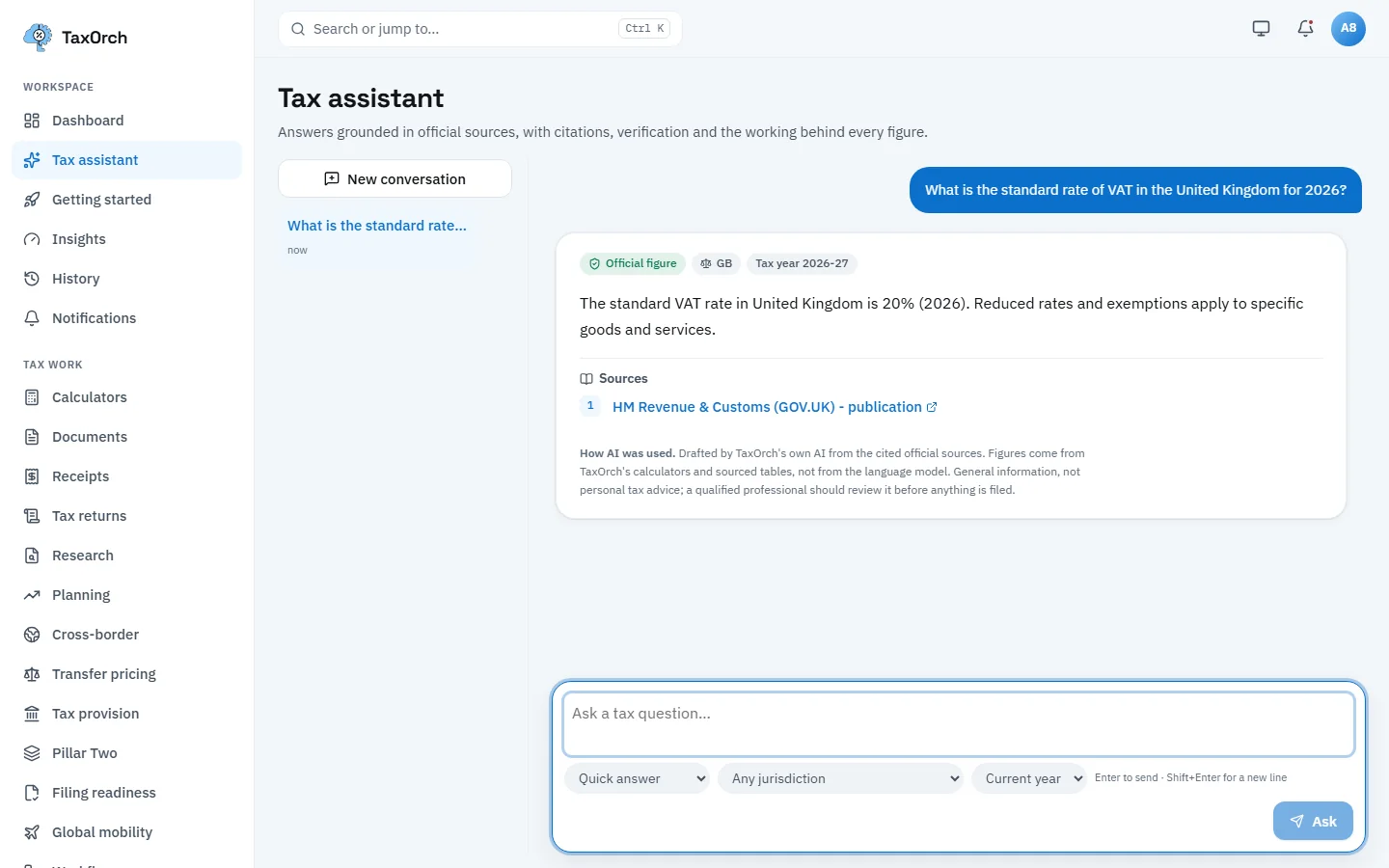Click the source number 1 badge
This screenshot has height=868, width=1389.
click(590, 406)
